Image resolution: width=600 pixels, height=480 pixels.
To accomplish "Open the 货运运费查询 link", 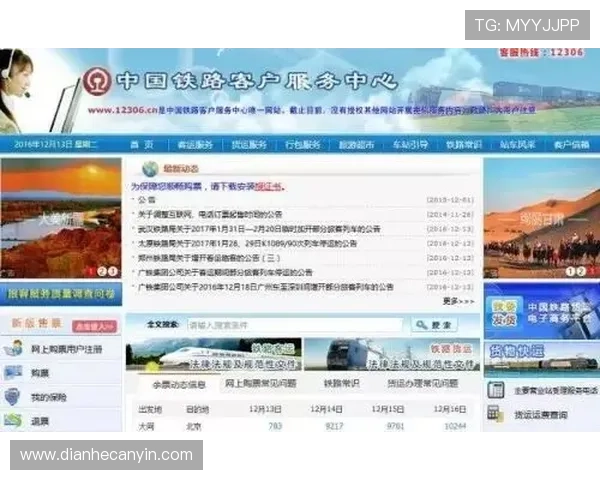I will pyautogui.click(x=541, y=415).
